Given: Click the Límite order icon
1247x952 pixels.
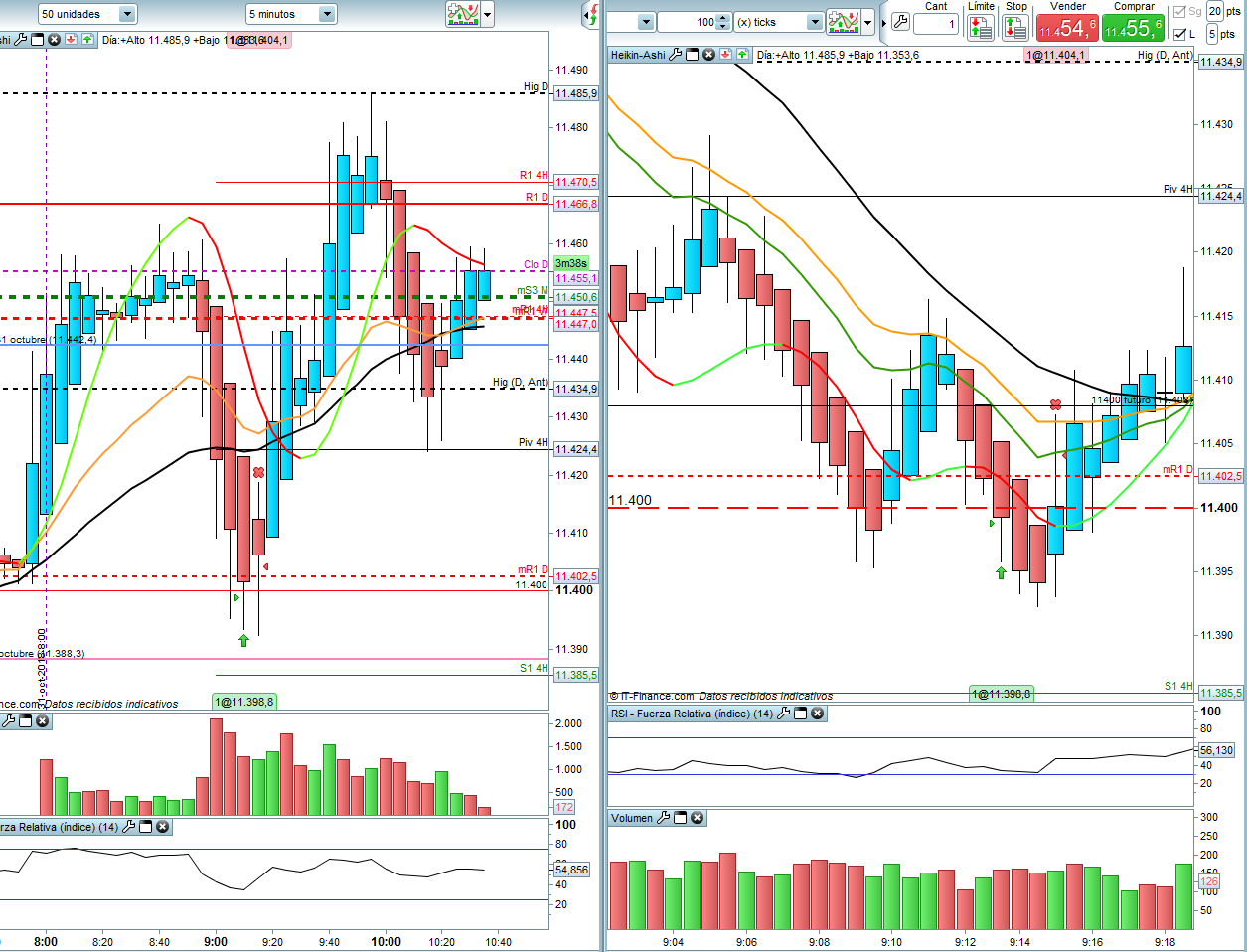Looking at the screenshot, I should [x=980, y=27].
